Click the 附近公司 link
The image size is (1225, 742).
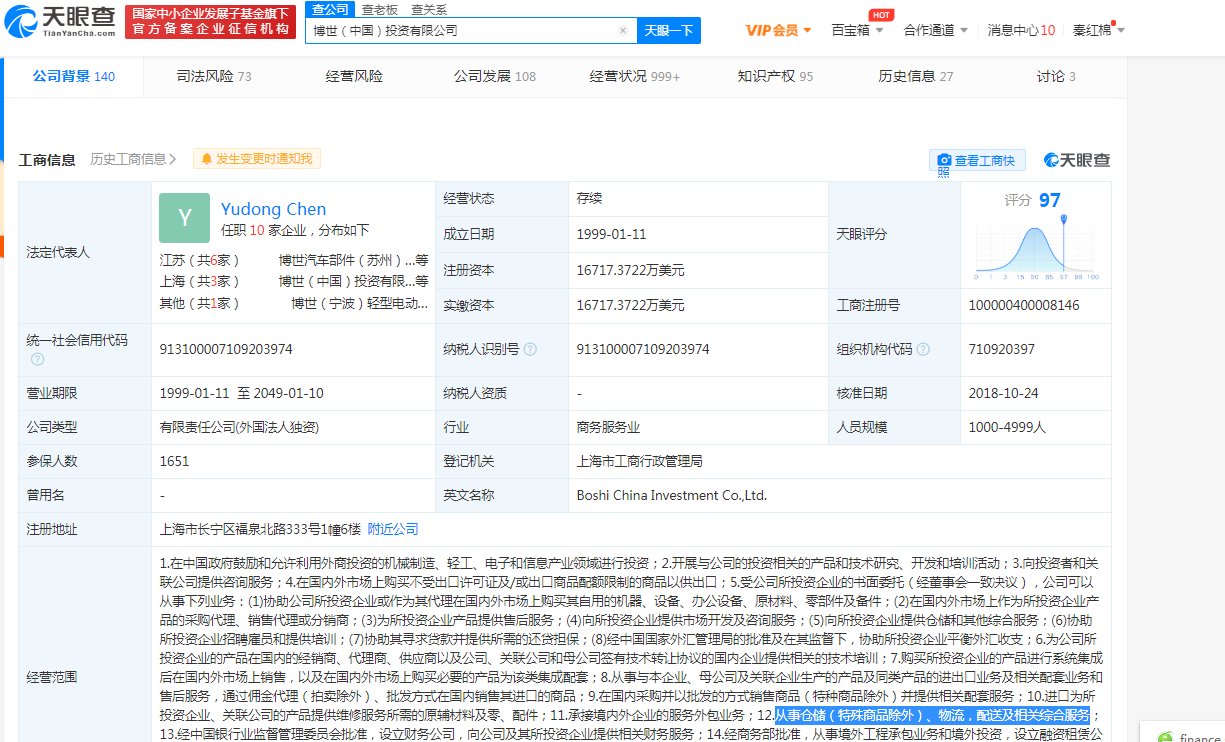393,529
